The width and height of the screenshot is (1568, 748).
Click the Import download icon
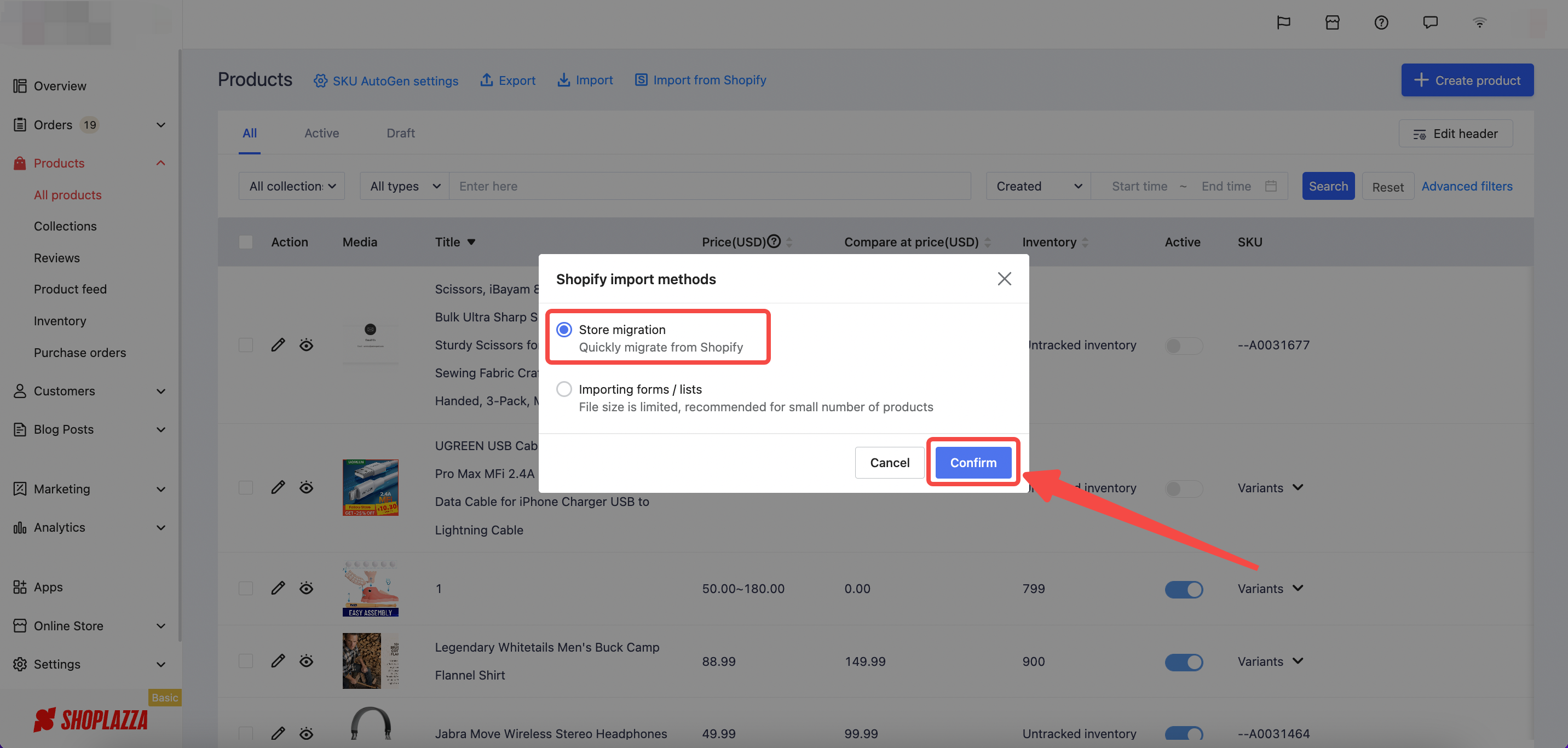point(564,80)
